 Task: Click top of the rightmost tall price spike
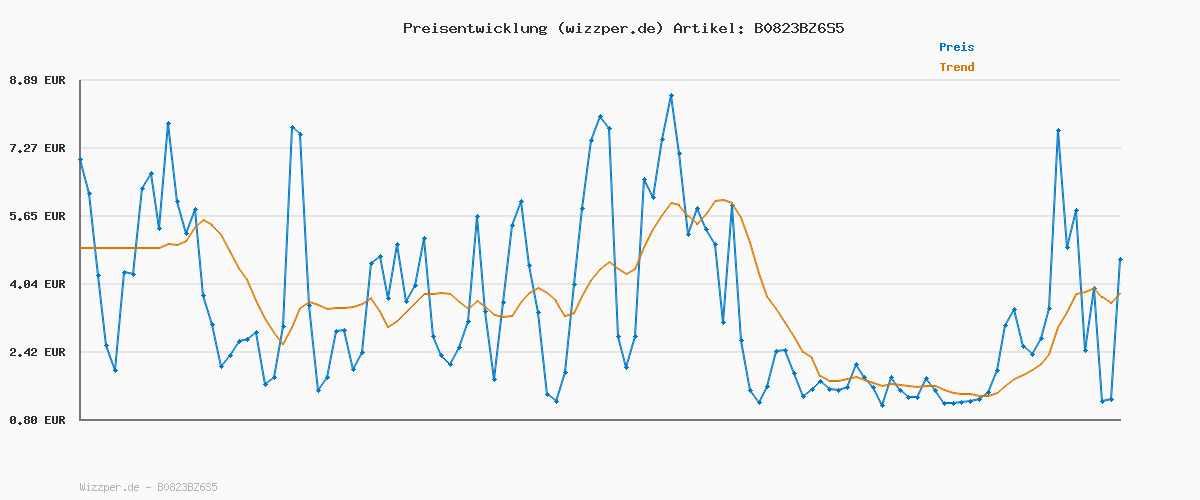pos(1058,131)
